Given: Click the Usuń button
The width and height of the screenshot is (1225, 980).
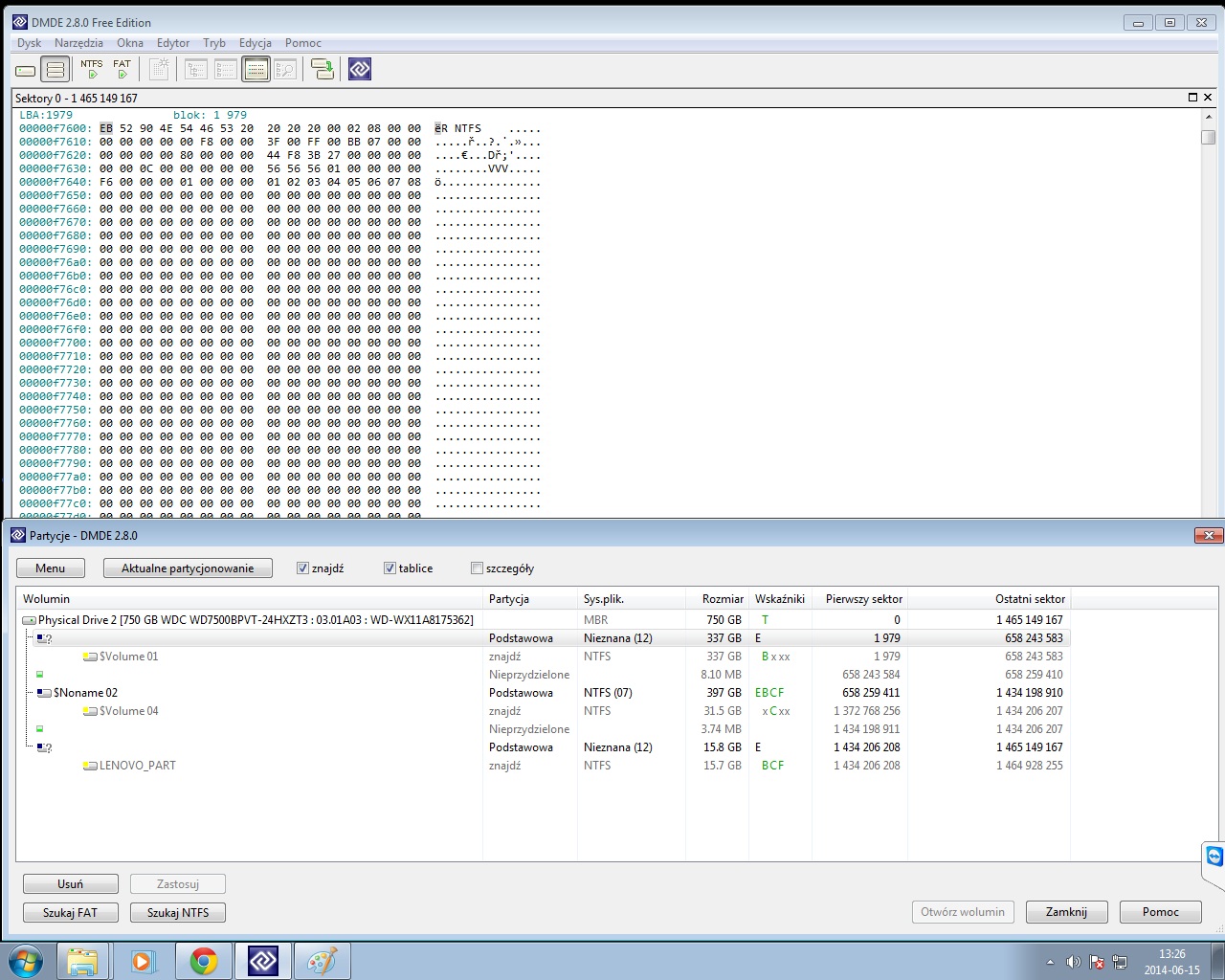Looking at the screenshot, I should pos(70,884).
